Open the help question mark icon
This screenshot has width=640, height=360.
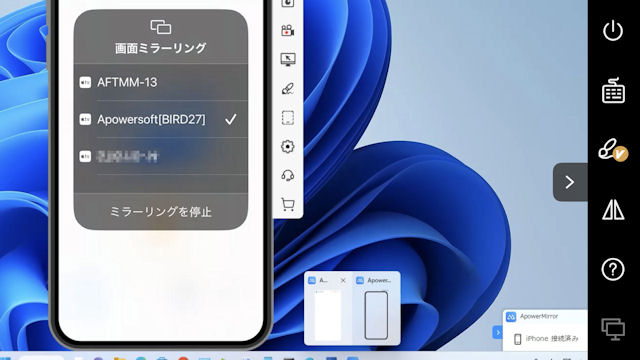[613, 269]
